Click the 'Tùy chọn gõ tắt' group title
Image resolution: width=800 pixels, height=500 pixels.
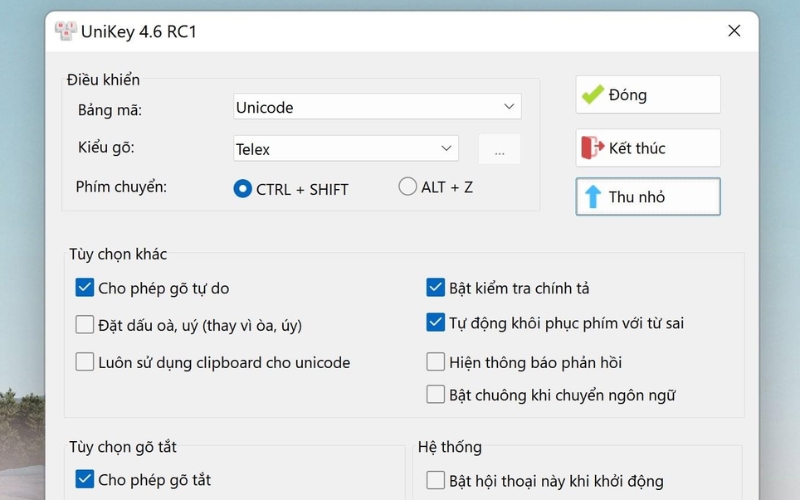[122, 447]
